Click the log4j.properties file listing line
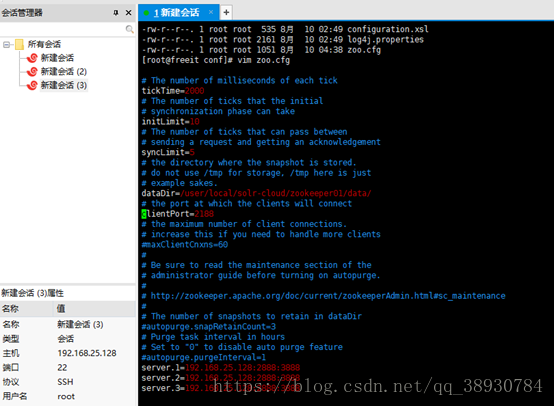 point(283,39)
